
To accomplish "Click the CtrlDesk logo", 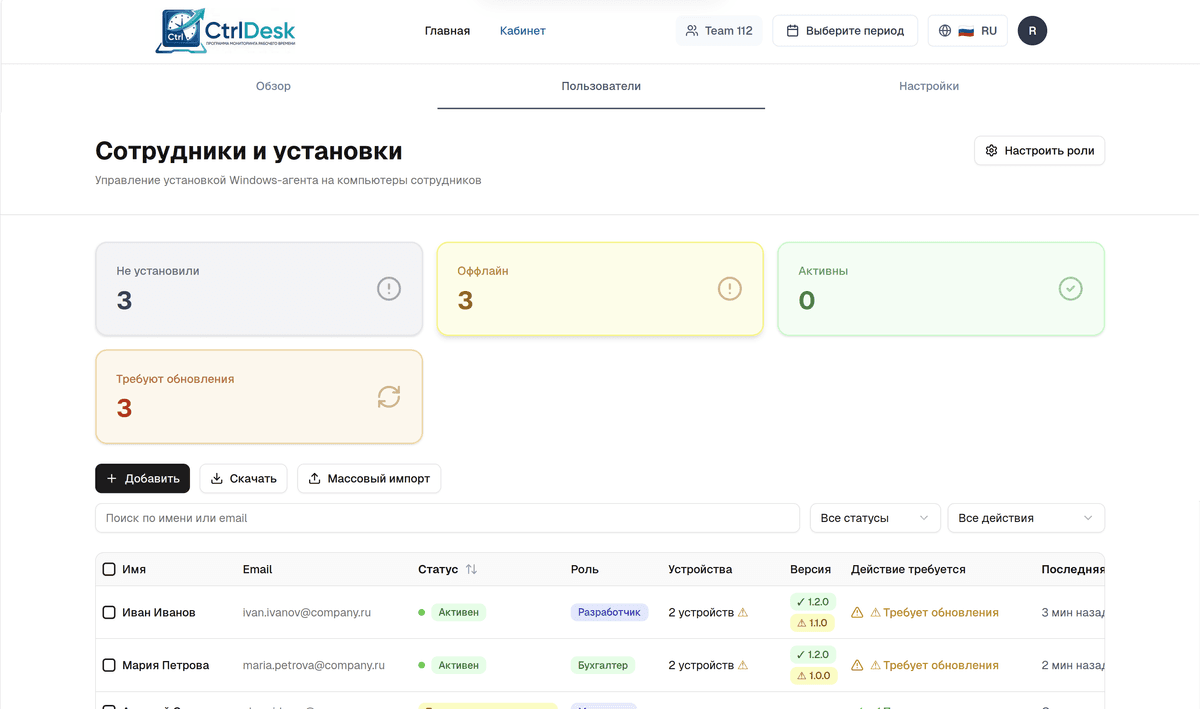I will point(225,31).
